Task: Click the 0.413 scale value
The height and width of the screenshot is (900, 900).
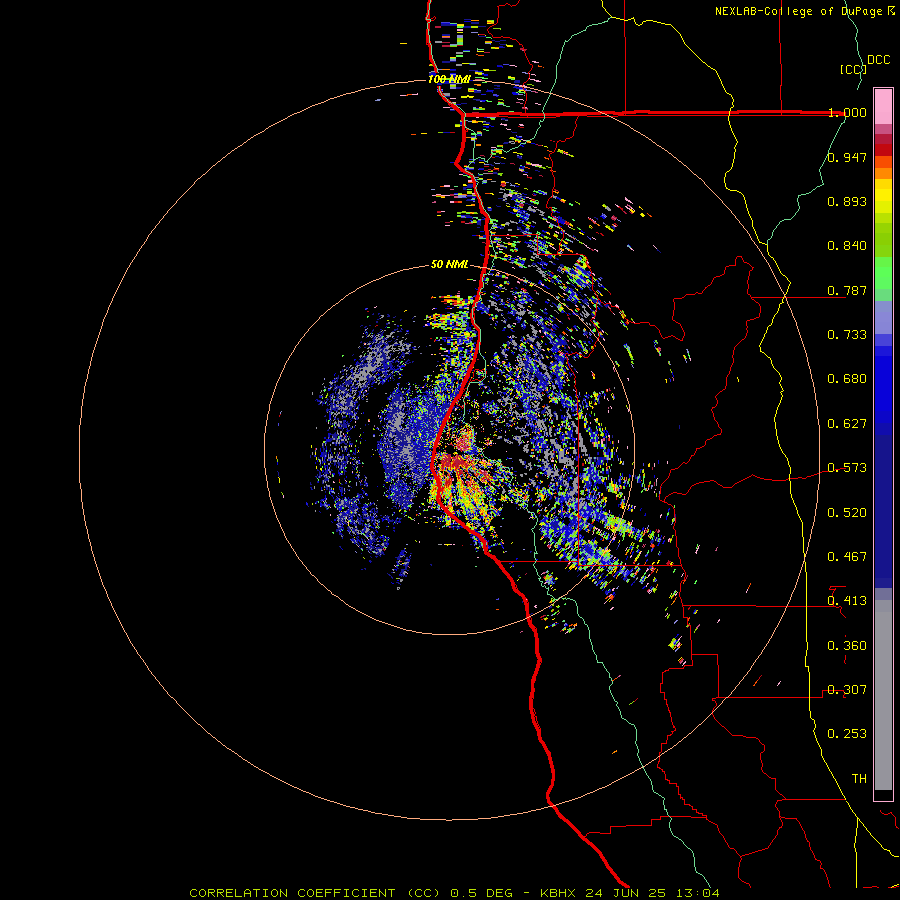Action: pos(847,601)
